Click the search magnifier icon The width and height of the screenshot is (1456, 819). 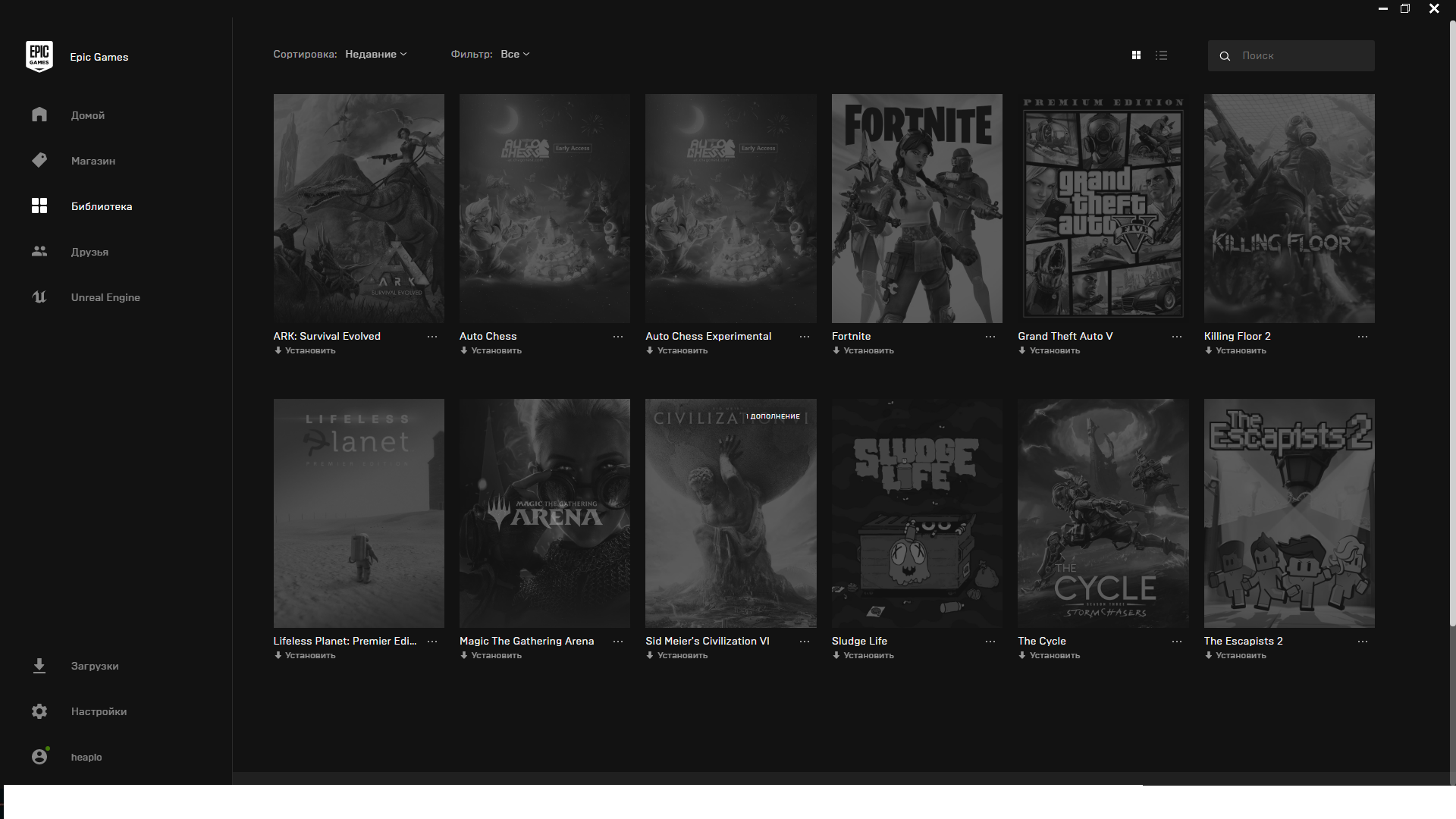(1225, 56)
